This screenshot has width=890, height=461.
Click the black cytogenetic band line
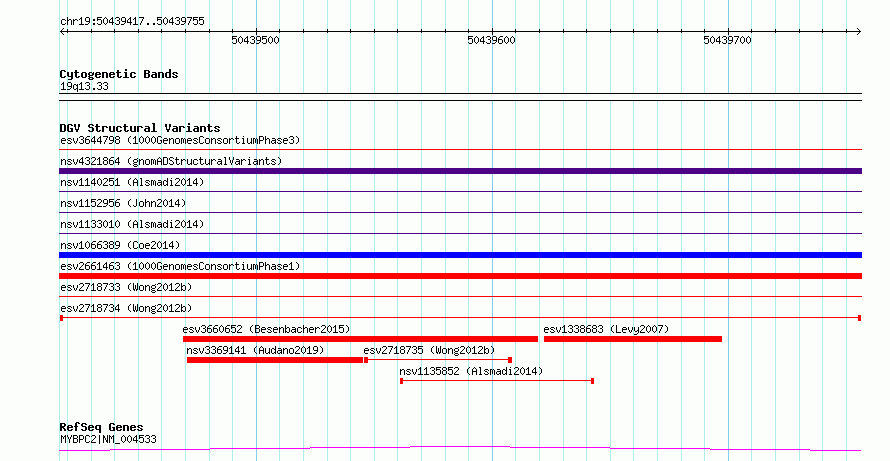click(460, 97)
